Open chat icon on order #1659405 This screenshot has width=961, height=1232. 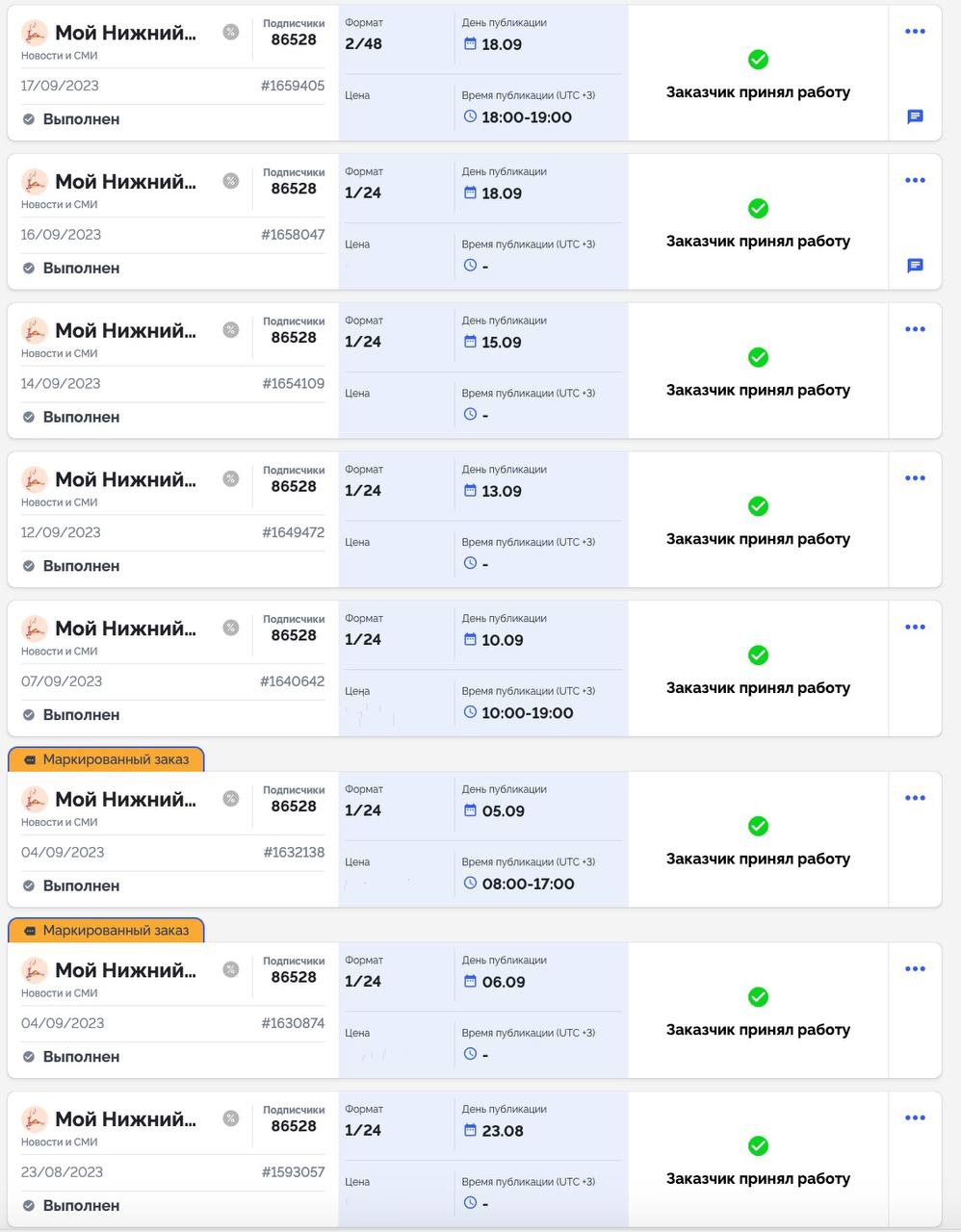(x=915, y=116)
